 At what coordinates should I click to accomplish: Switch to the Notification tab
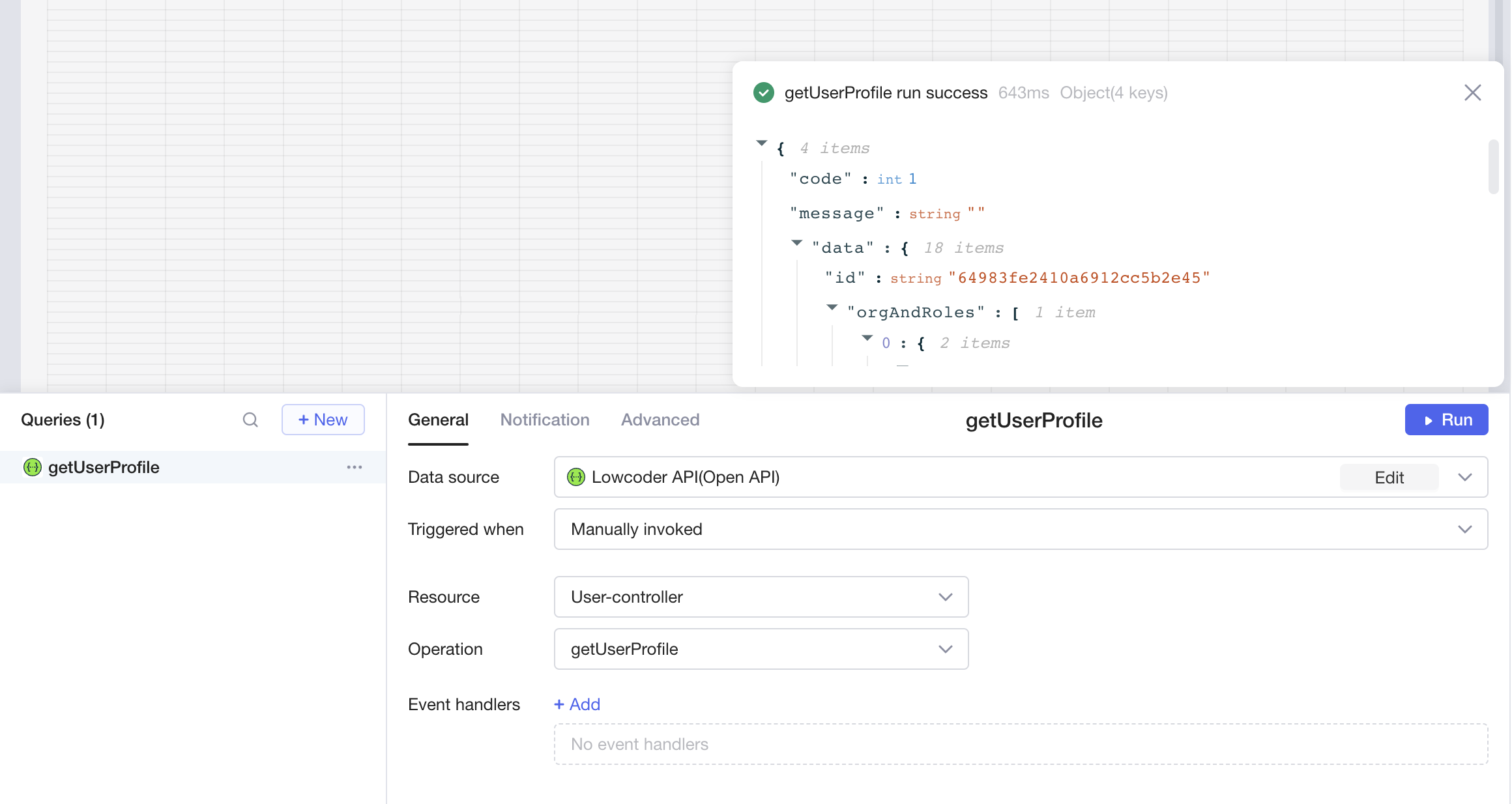545,420
